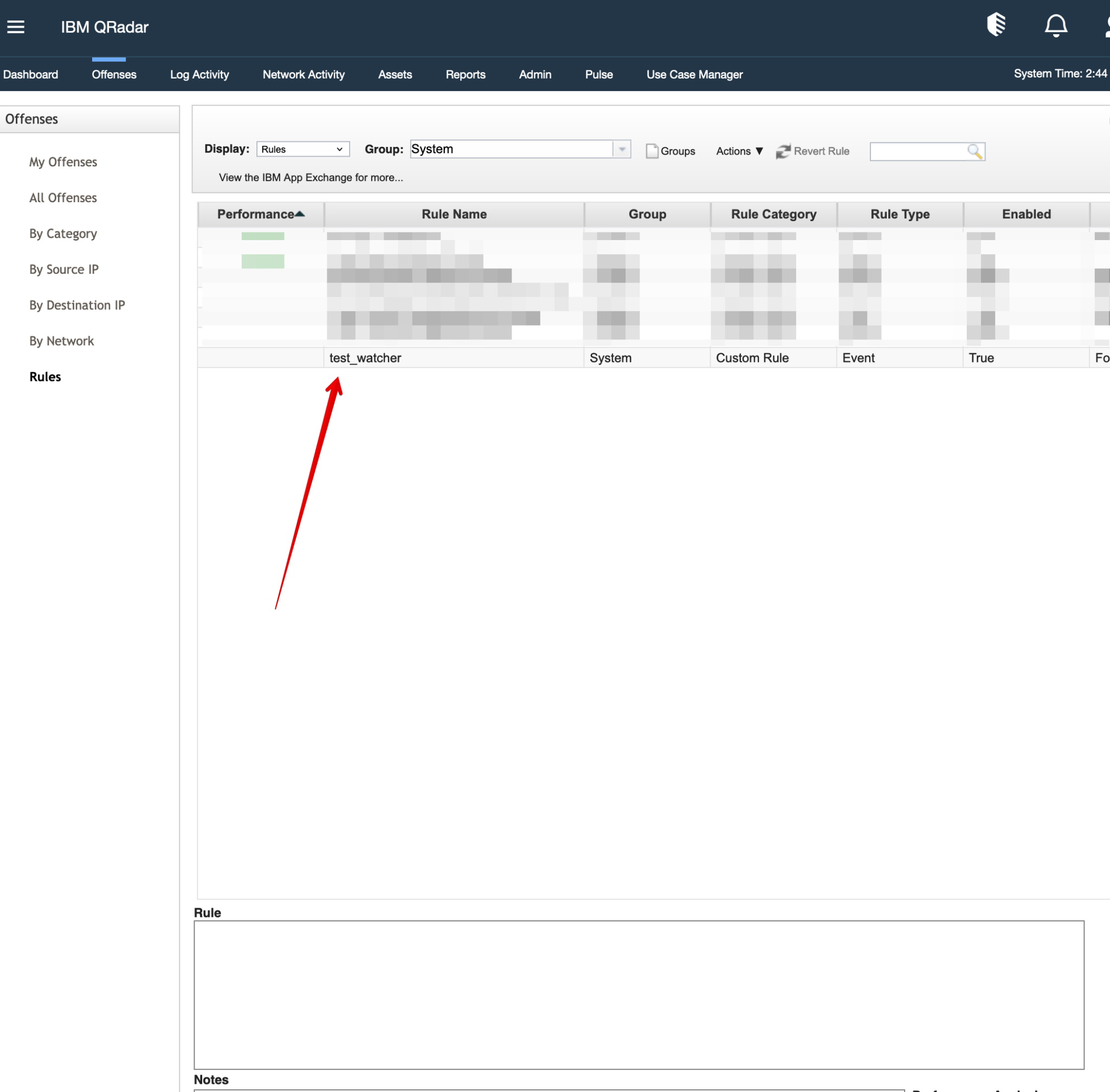Screen dimensions: 1110x1092
Task: Select the test_watcher rule row
Action: point(365,357)
